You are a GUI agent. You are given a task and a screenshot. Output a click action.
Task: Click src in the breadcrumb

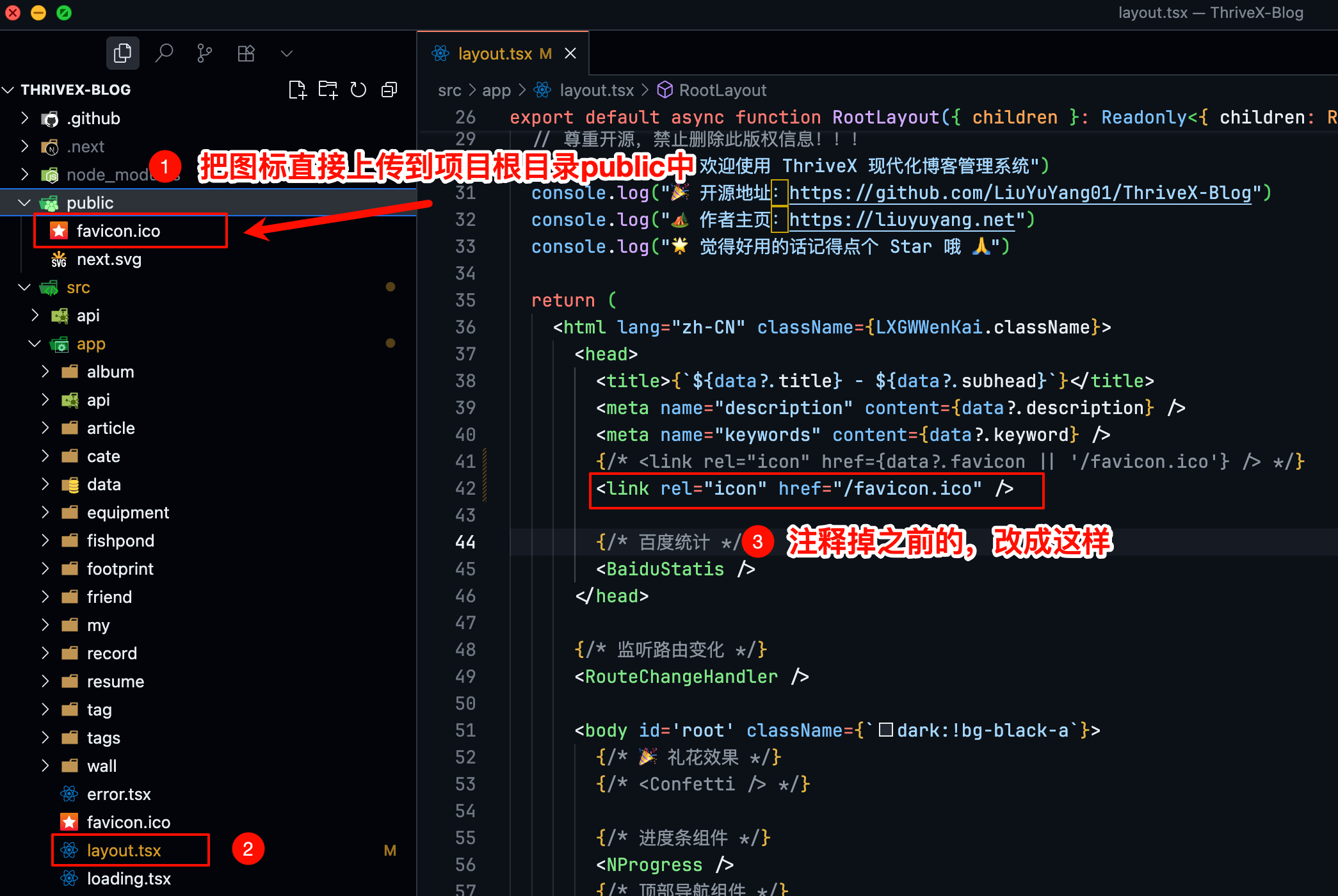pyautogui.click(x=449, y=90)
